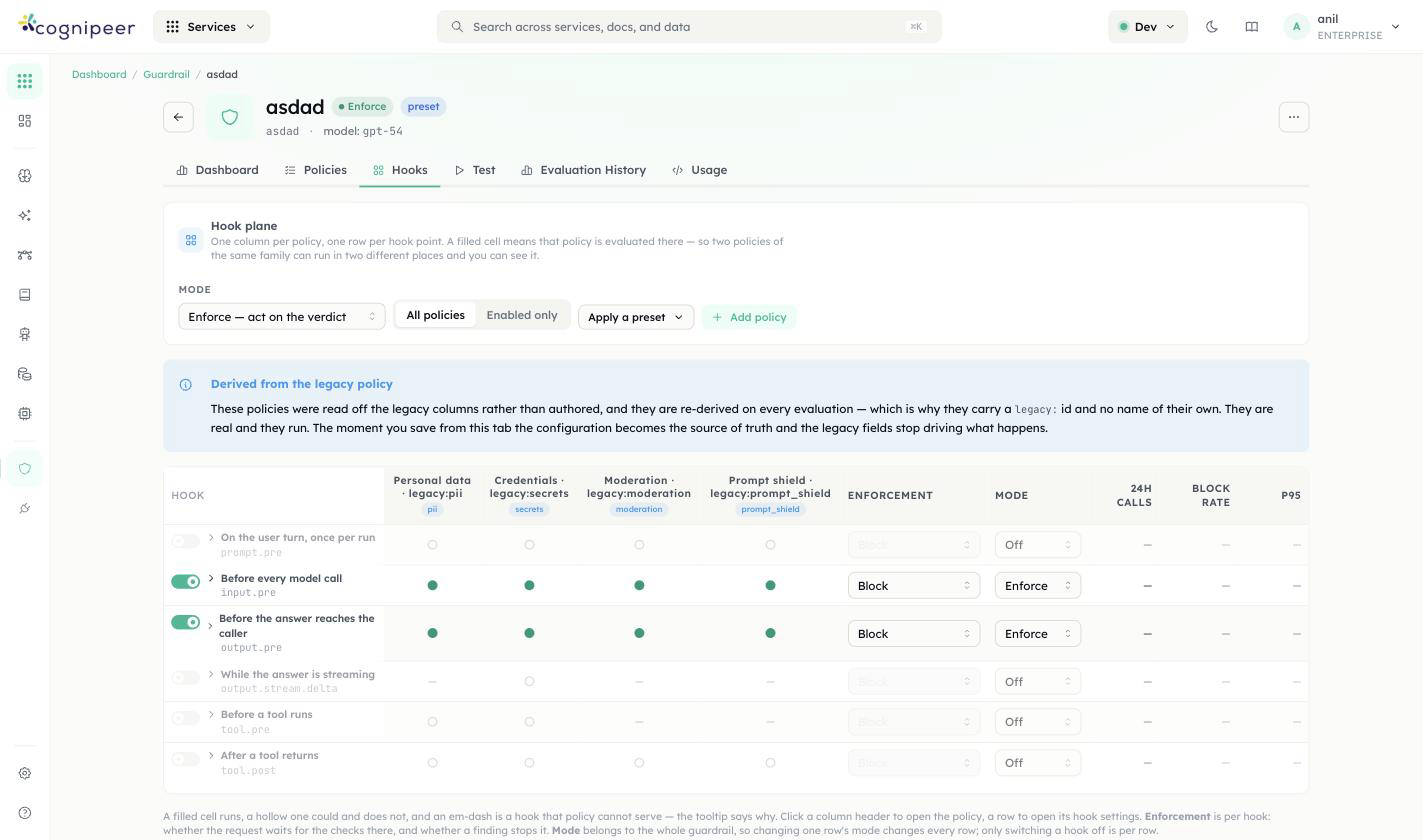
Task: Open the plug icon in the sidebar
Action: tap(25, 509)
